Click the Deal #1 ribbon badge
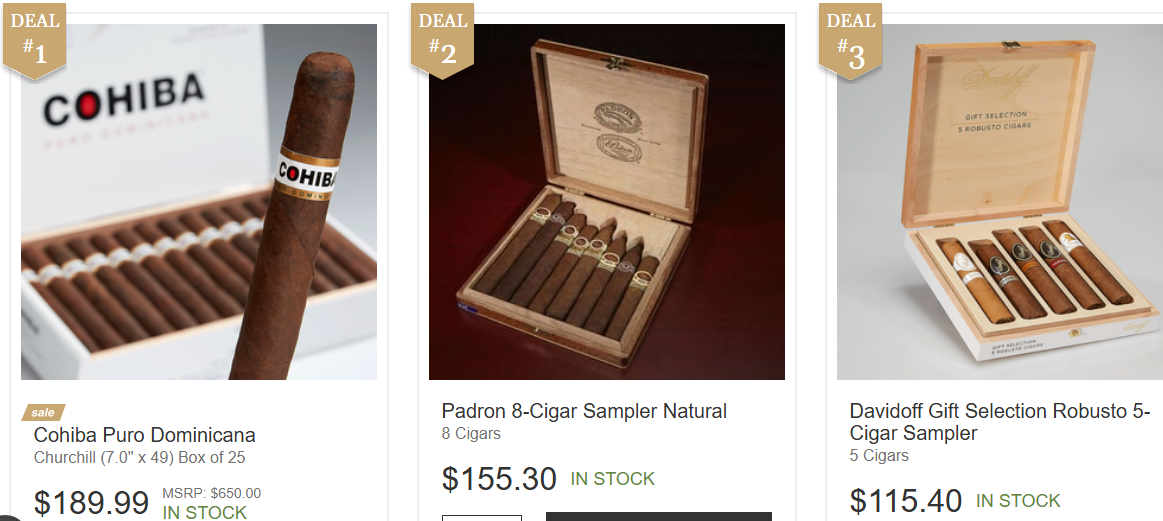This screenshot has width=1163, height=521. (34, 39)
